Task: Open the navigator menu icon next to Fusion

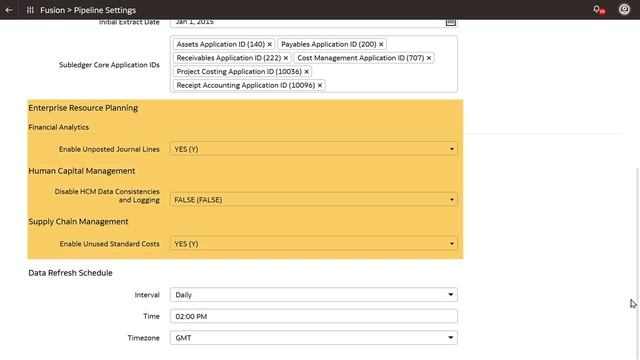Action: tap(30, 10)
